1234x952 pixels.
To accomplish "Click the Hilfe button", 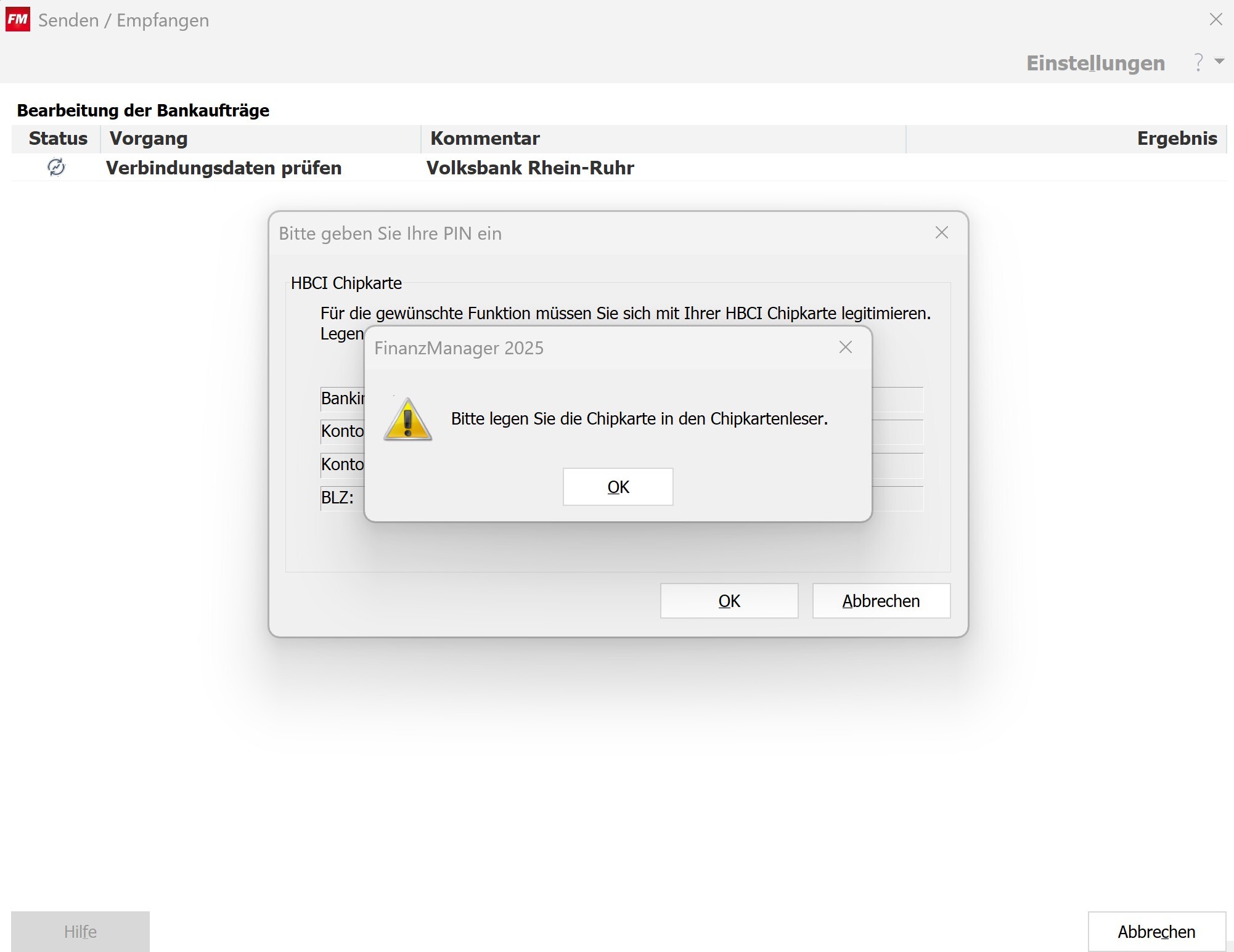I will click(80, 932).
